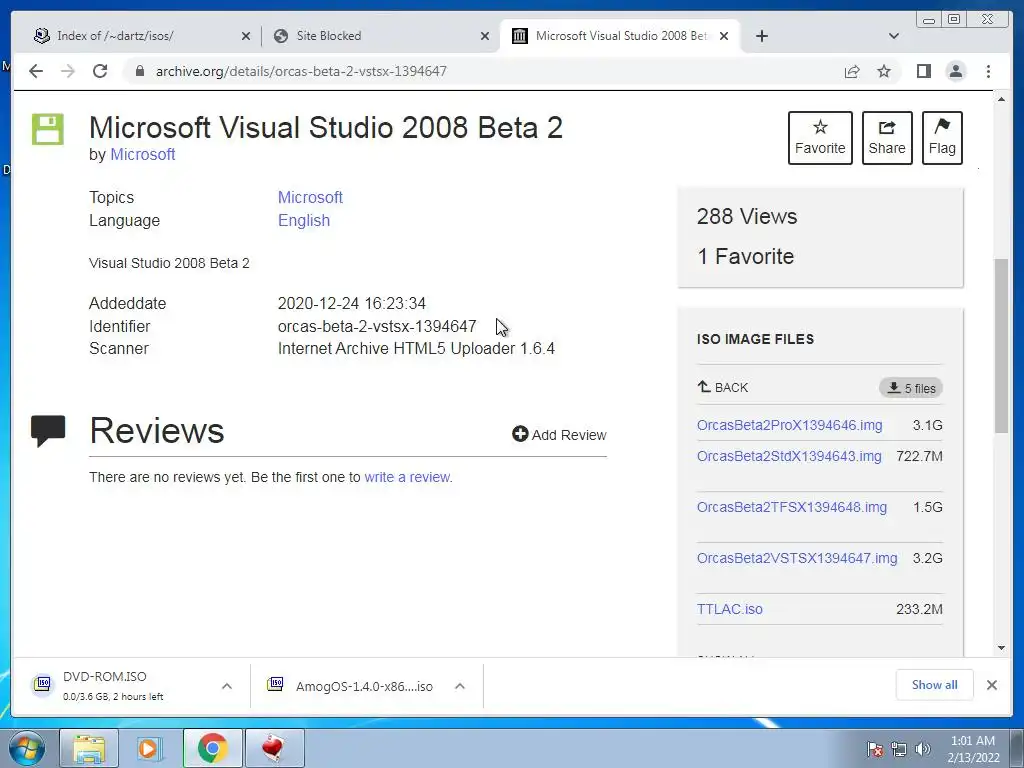Close the Index of /~dartz/isos/ tab
Viewport: 1024px width, 768px height.
point(246,36)
